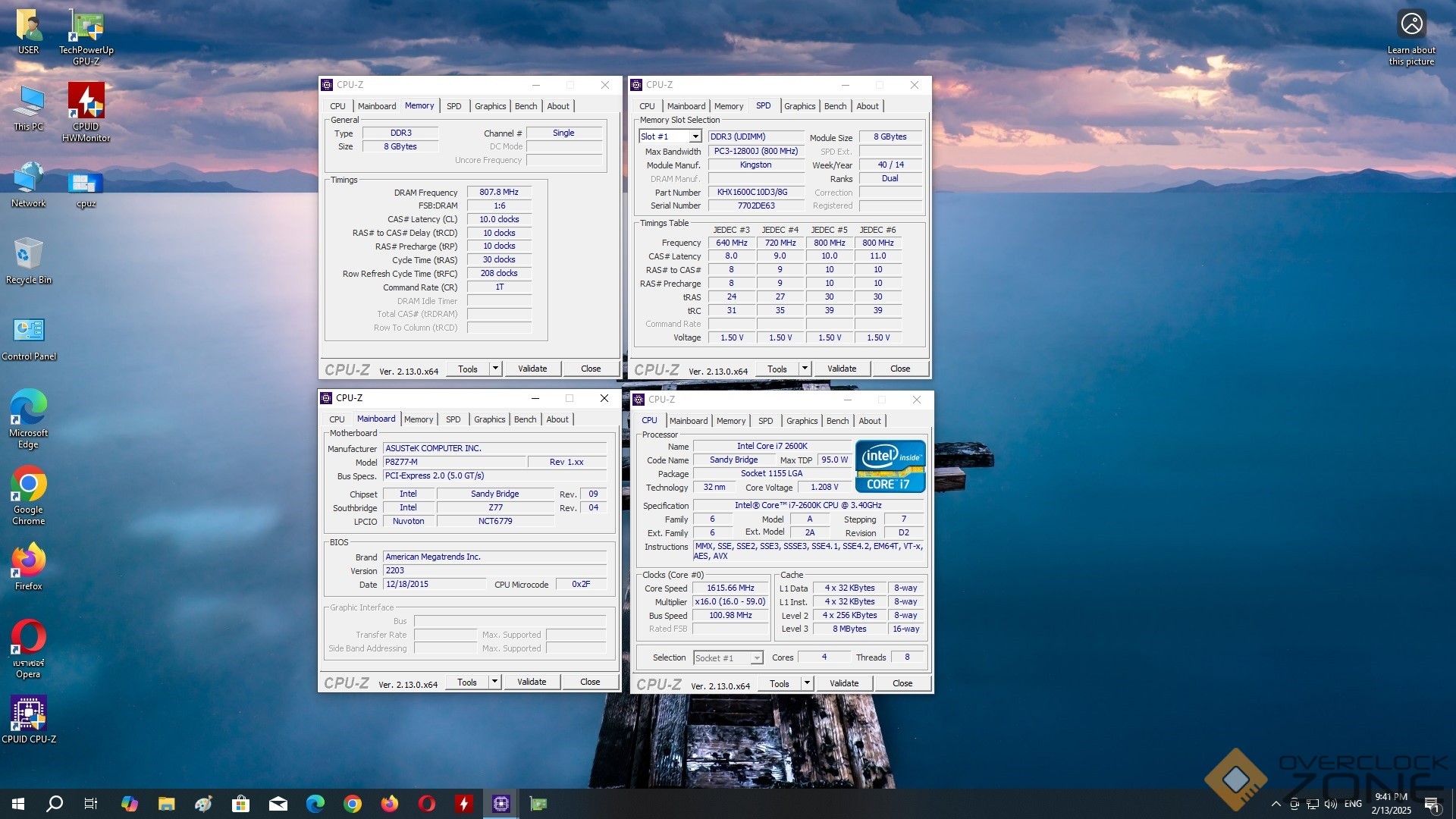Click HWMonitor icon on the taskbar
1456x819 pixels.
464,804
